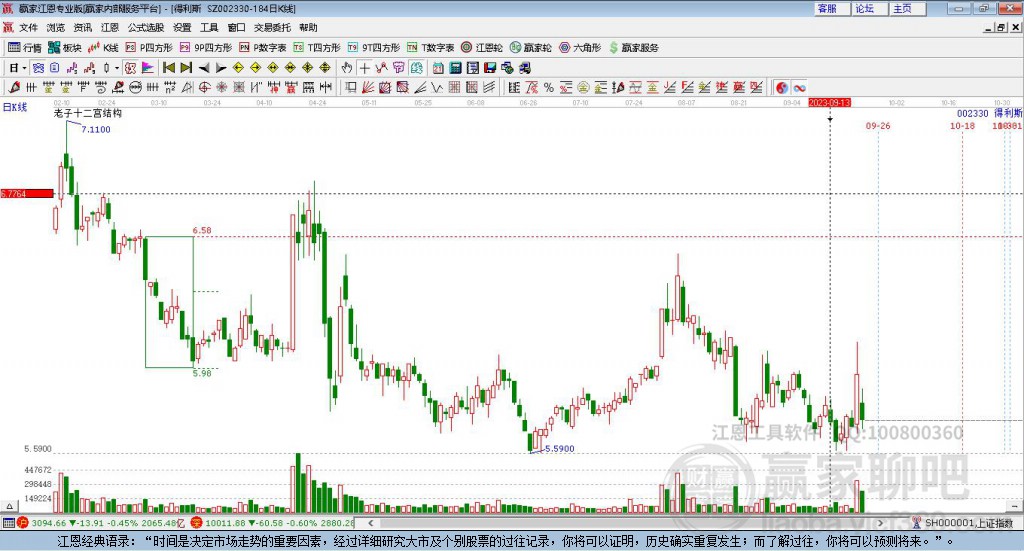Click the first yellow diamond navigation icon

tap(238, 68)
